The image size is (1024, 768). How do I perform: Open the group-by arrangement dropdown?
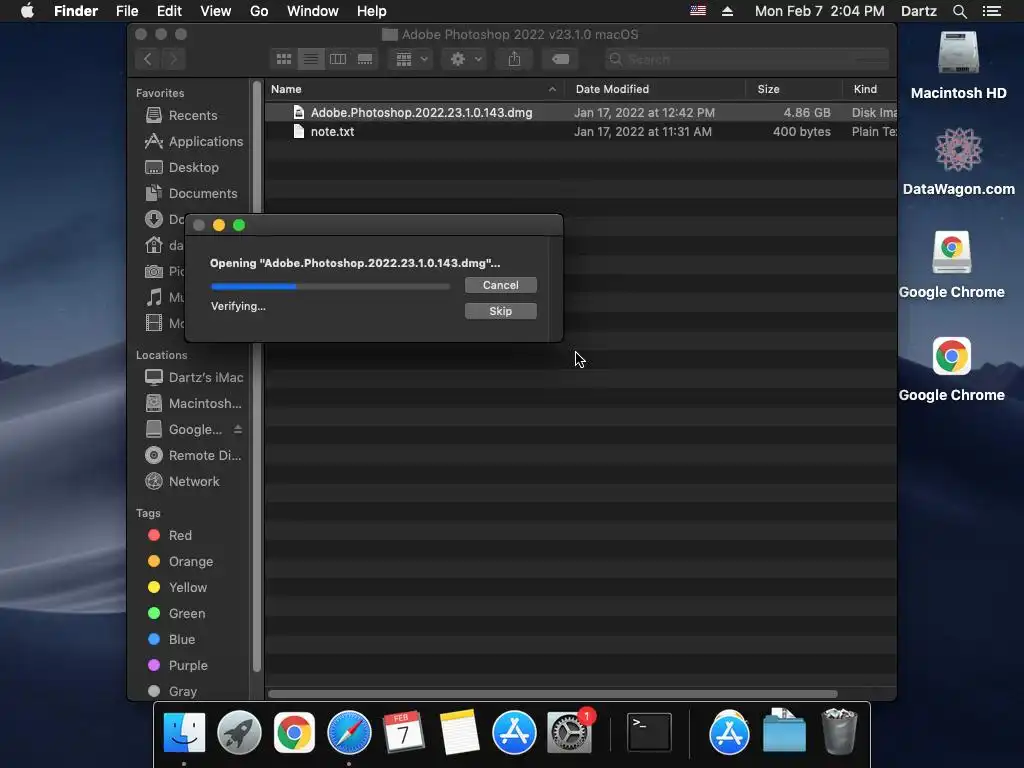[411, 59]
